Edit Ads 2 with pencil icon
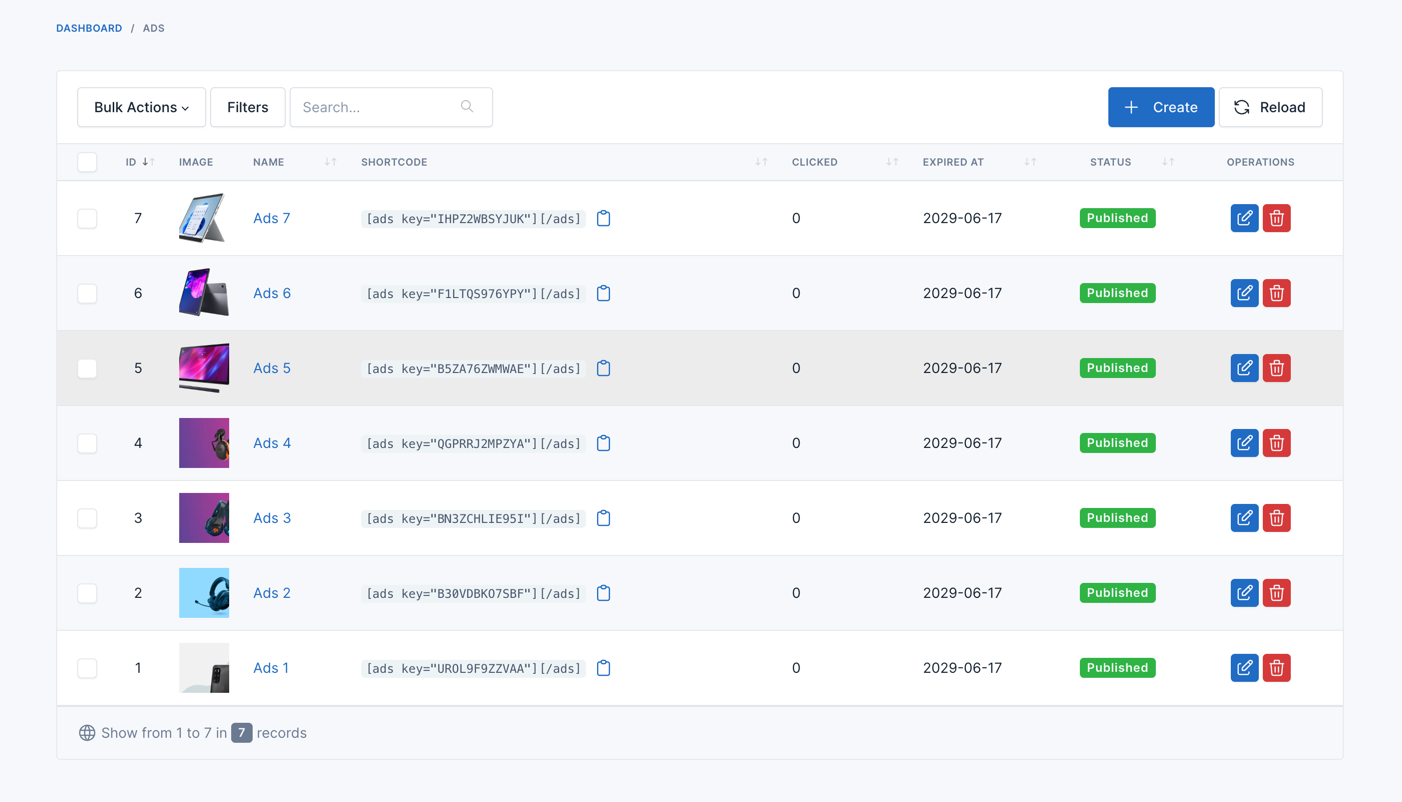This screenshot has height=802, width=1402. click(x=1244, y=593)
